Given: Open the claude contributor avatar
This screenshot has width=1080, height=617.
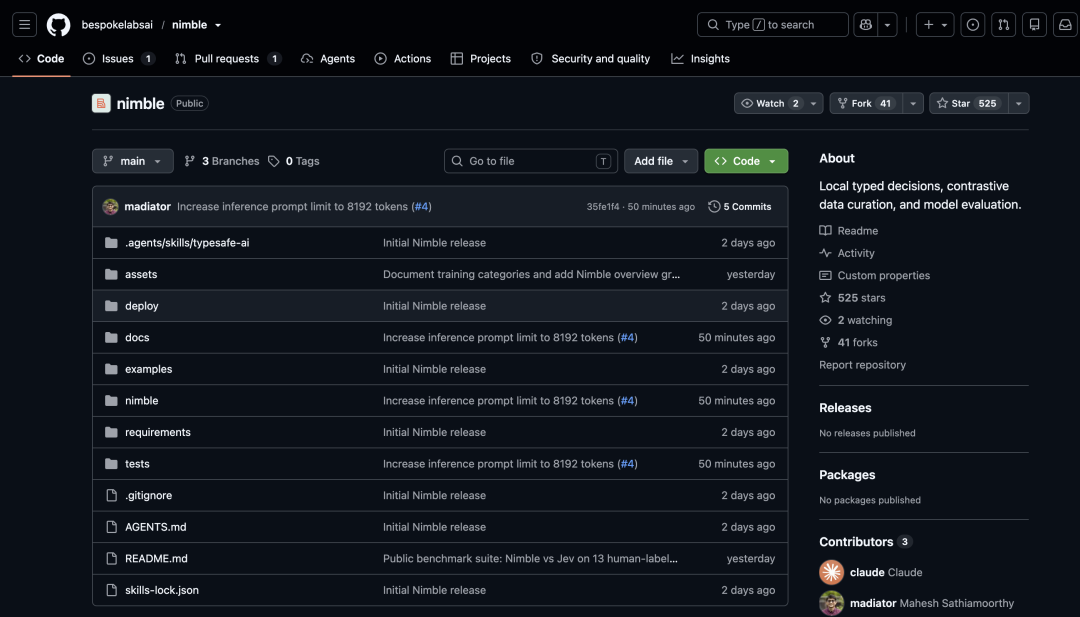Looking at the screenshot, I should click(x=831, y=572).
